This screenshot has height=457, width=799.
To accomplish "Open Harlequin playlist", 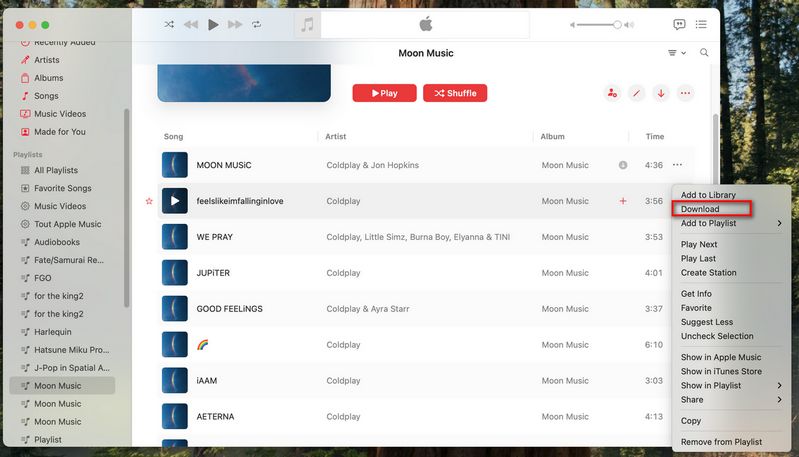I will (52, 332).
